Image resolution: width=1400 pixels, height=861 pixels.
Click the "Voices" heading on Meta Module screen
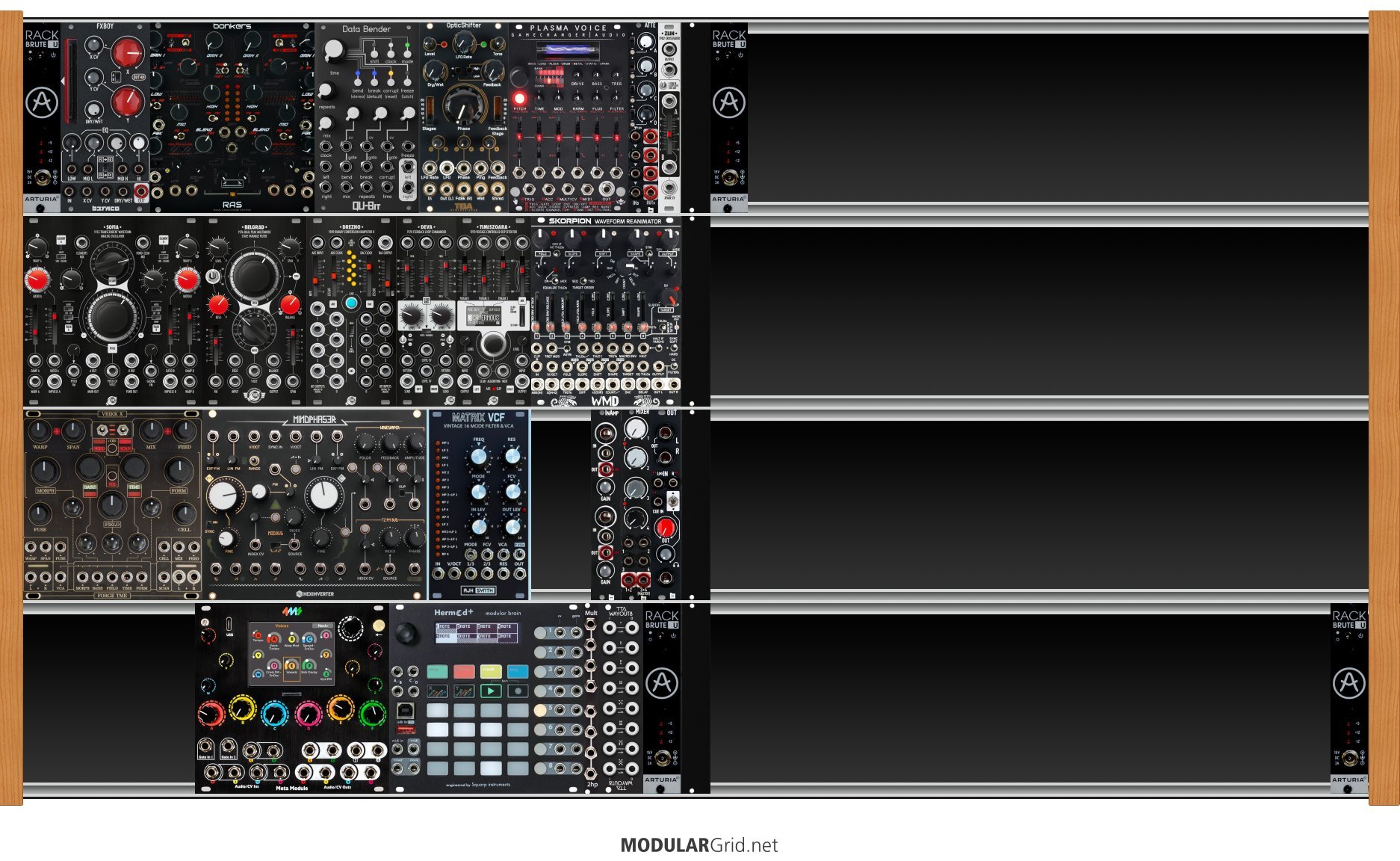[282, 626]
